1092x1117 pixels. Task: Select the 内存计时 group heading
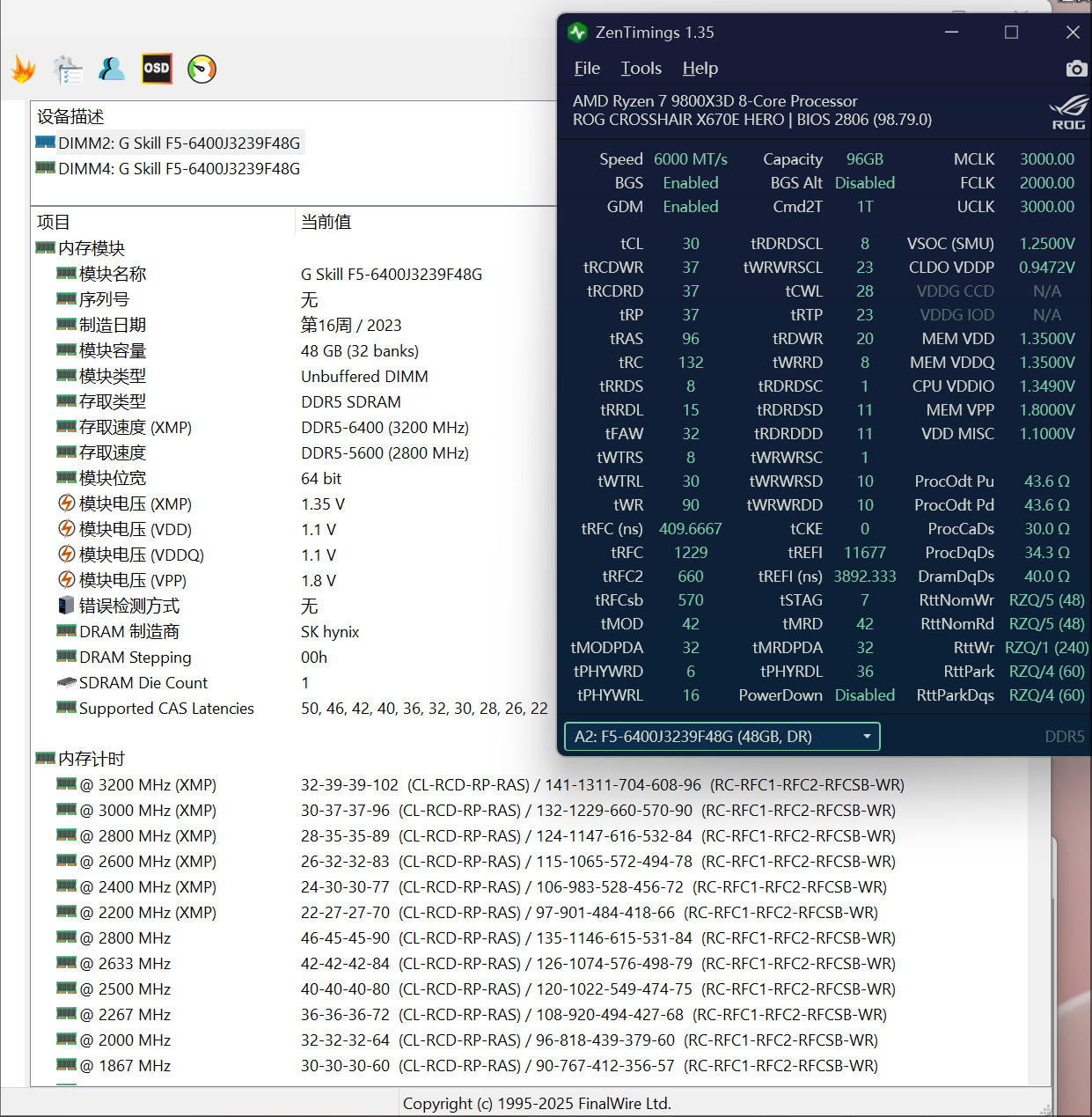click(92, 759)
